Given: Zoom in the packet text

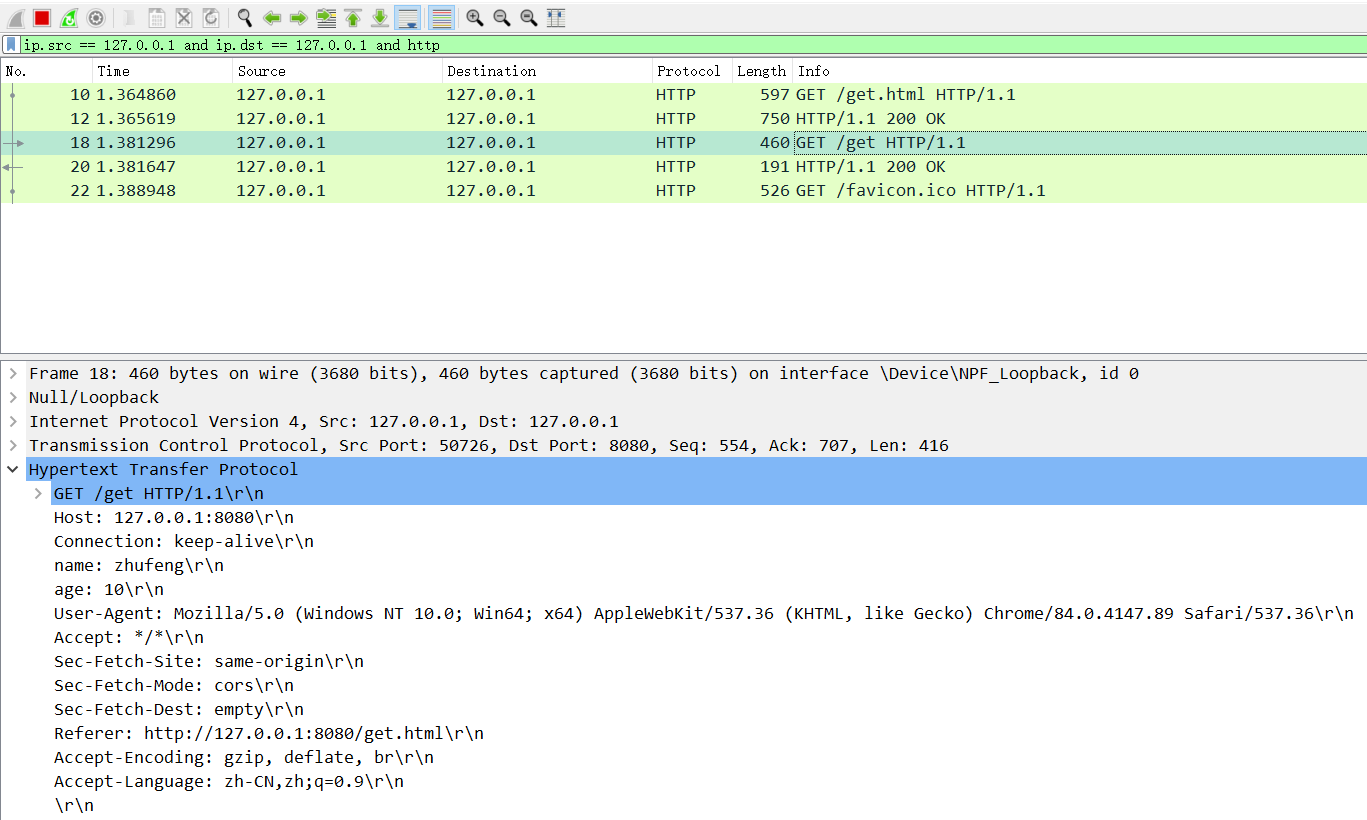Looking at the screenshot, I should click(474, 17).
